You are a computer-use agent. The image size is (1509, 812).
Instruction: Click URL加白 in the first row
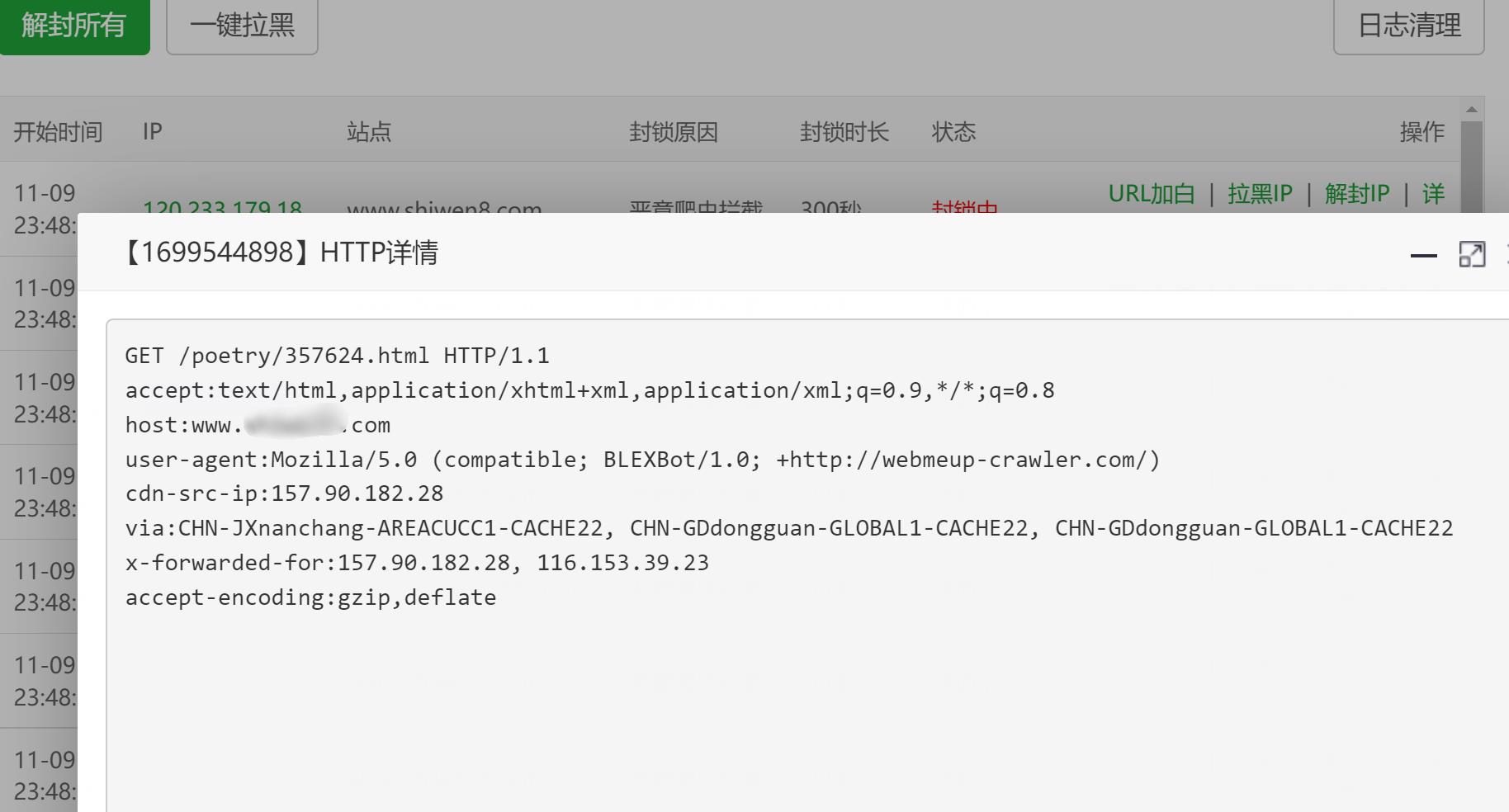click(1151, 194)
